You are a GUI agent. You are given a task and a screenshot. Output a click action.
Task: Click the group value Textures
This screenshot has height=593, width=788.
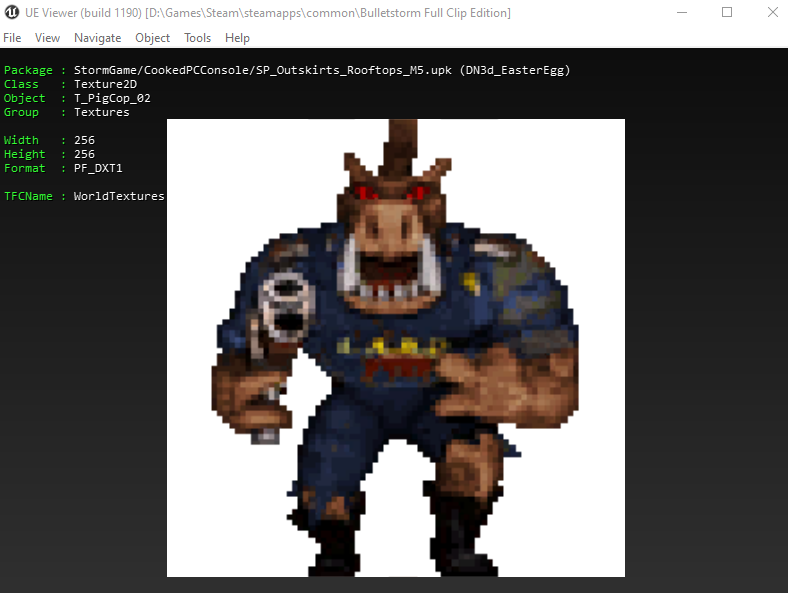click(102, 112)
